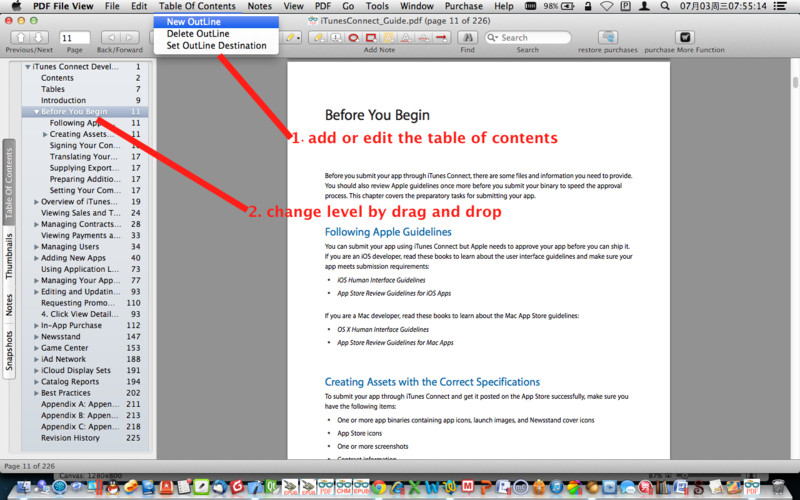Choose New OutLine from the menu
Viewport: 800px width, 500px height.
(216, 22)
